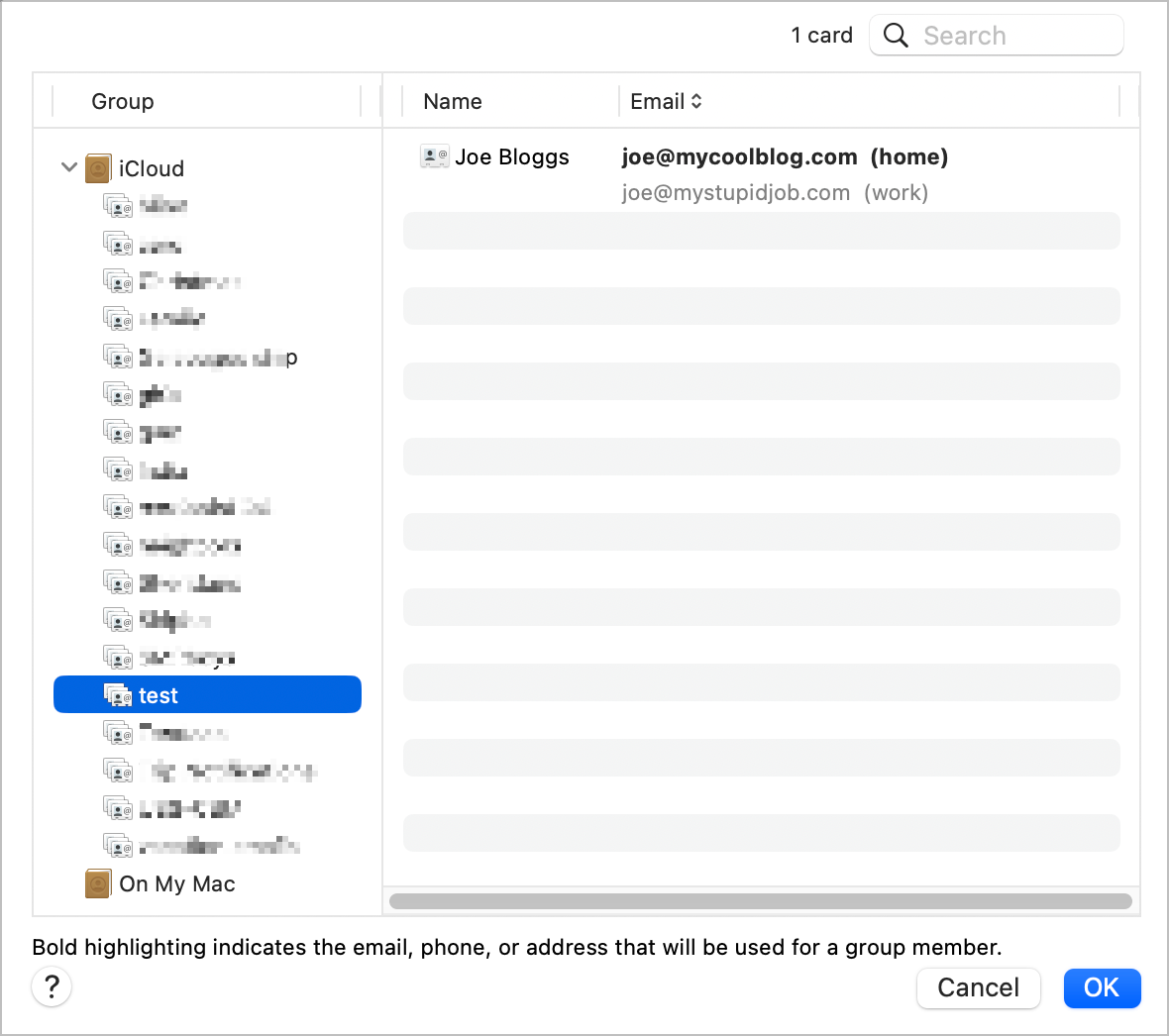The height and width of the screenshot is (1036, 1169).
Task: Click the On My Mac book icon
Action: coord(98,883)
